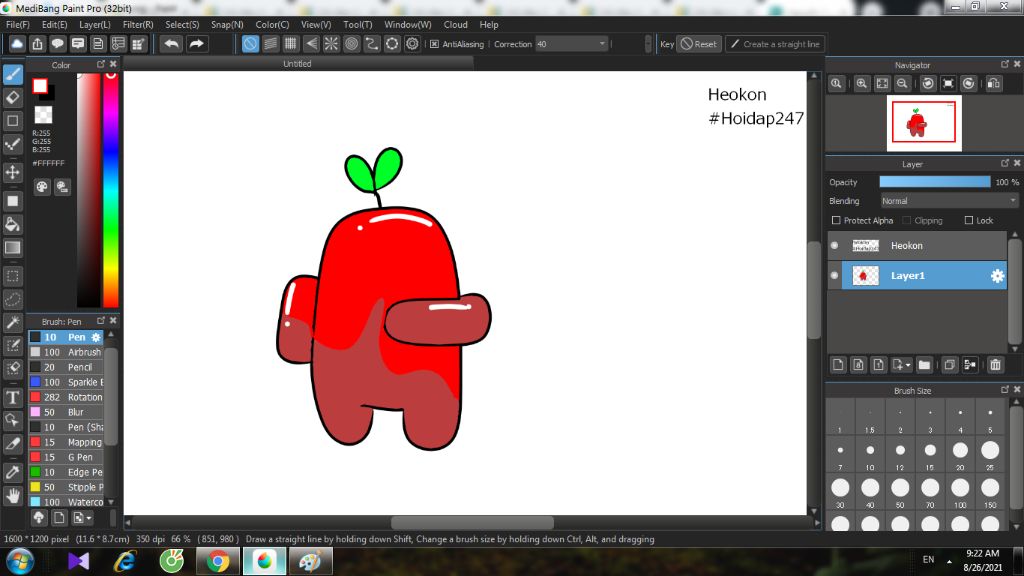This screenshot has height=576, width=1024.
Task: Enable circle snap guide
Action: (351, 44)
